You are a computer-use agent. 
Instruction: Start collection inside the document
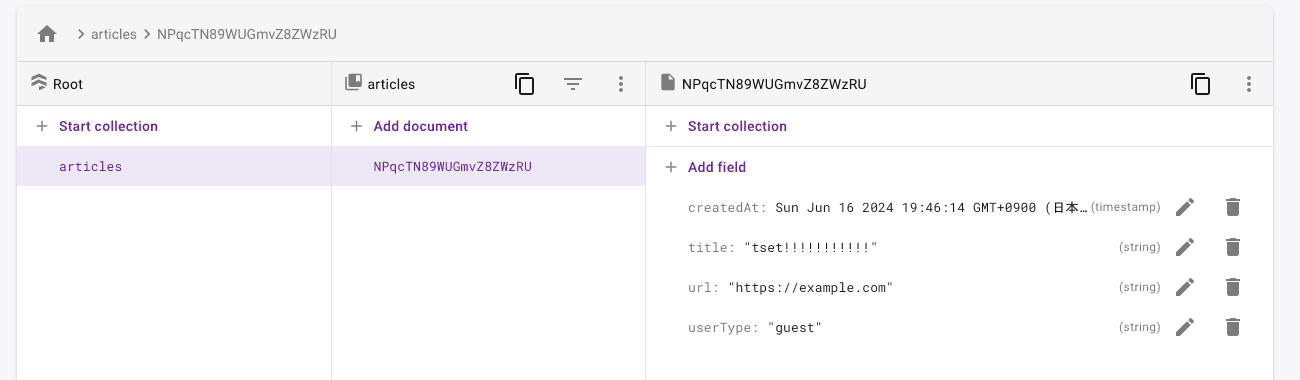726,126
